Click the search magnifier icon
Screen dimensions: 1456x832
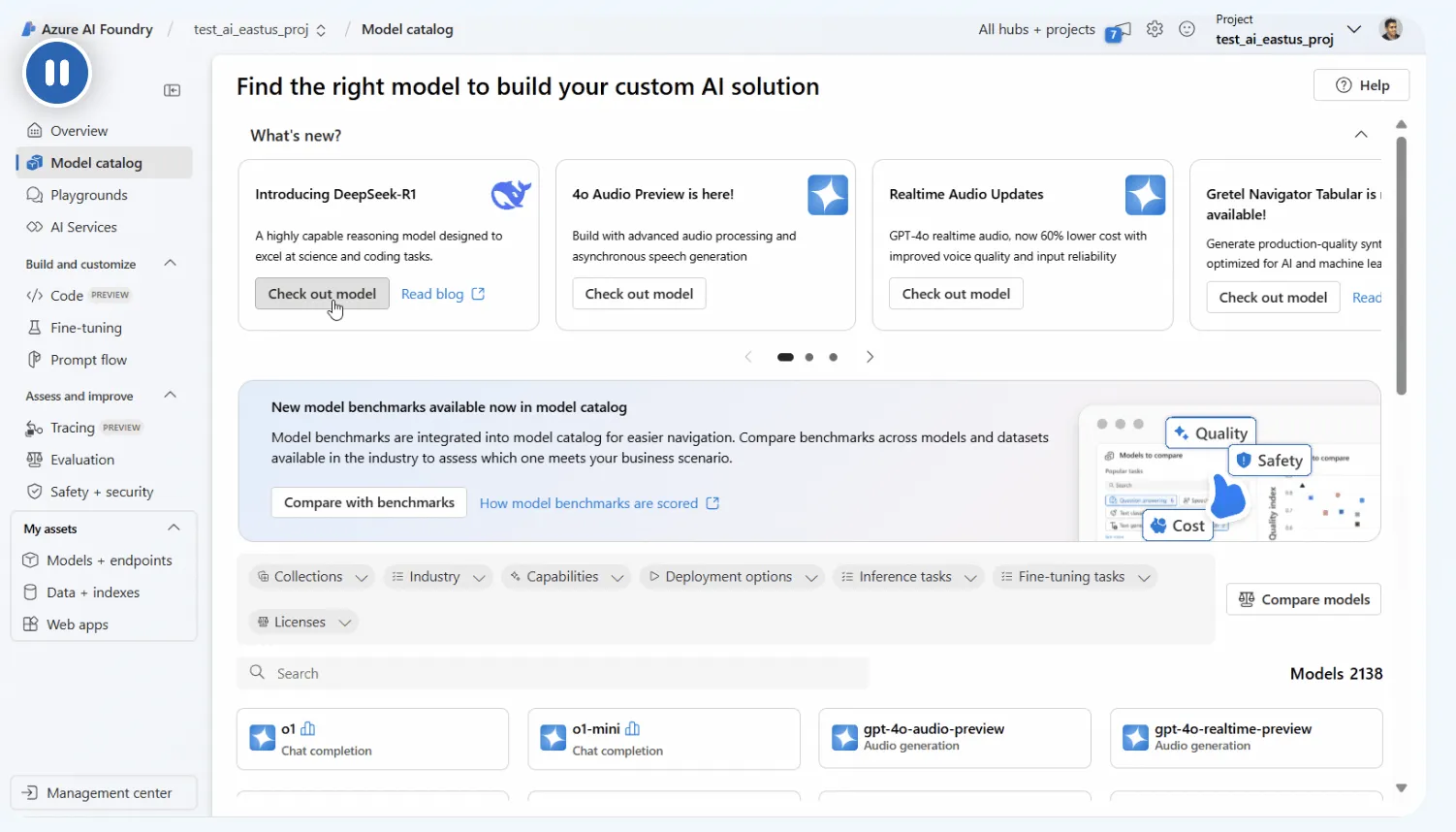pos(257,672)
